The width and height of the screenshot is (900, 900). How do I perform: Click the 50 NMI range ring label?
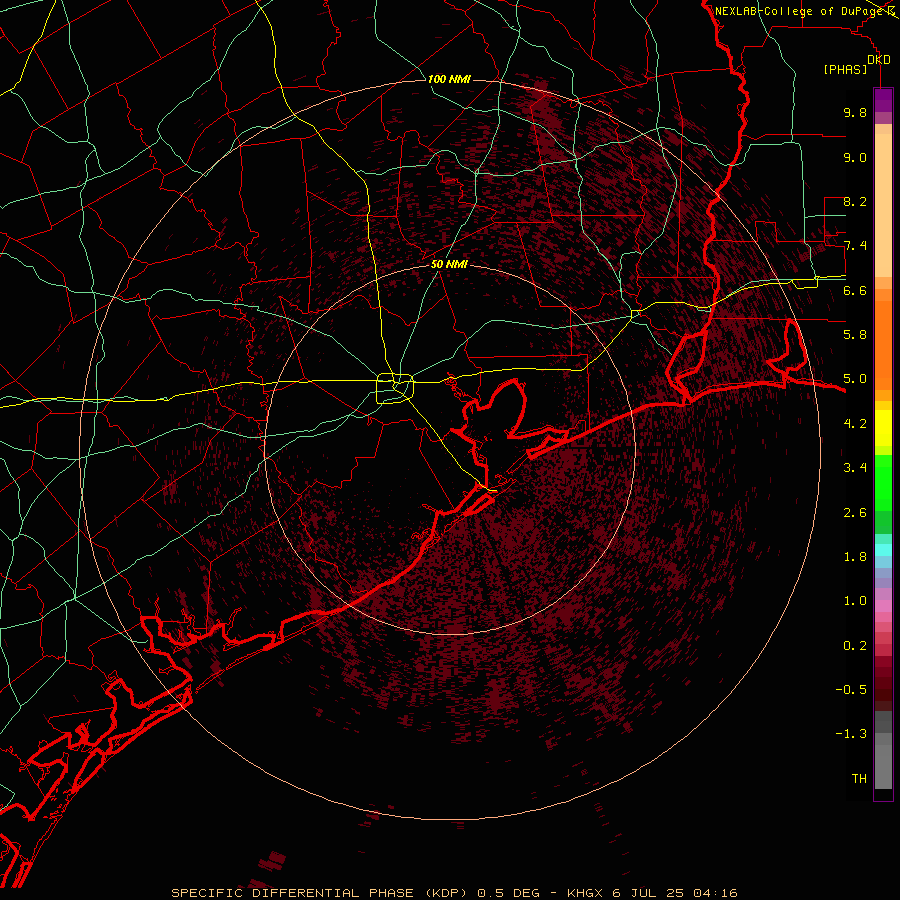(449, 264)
